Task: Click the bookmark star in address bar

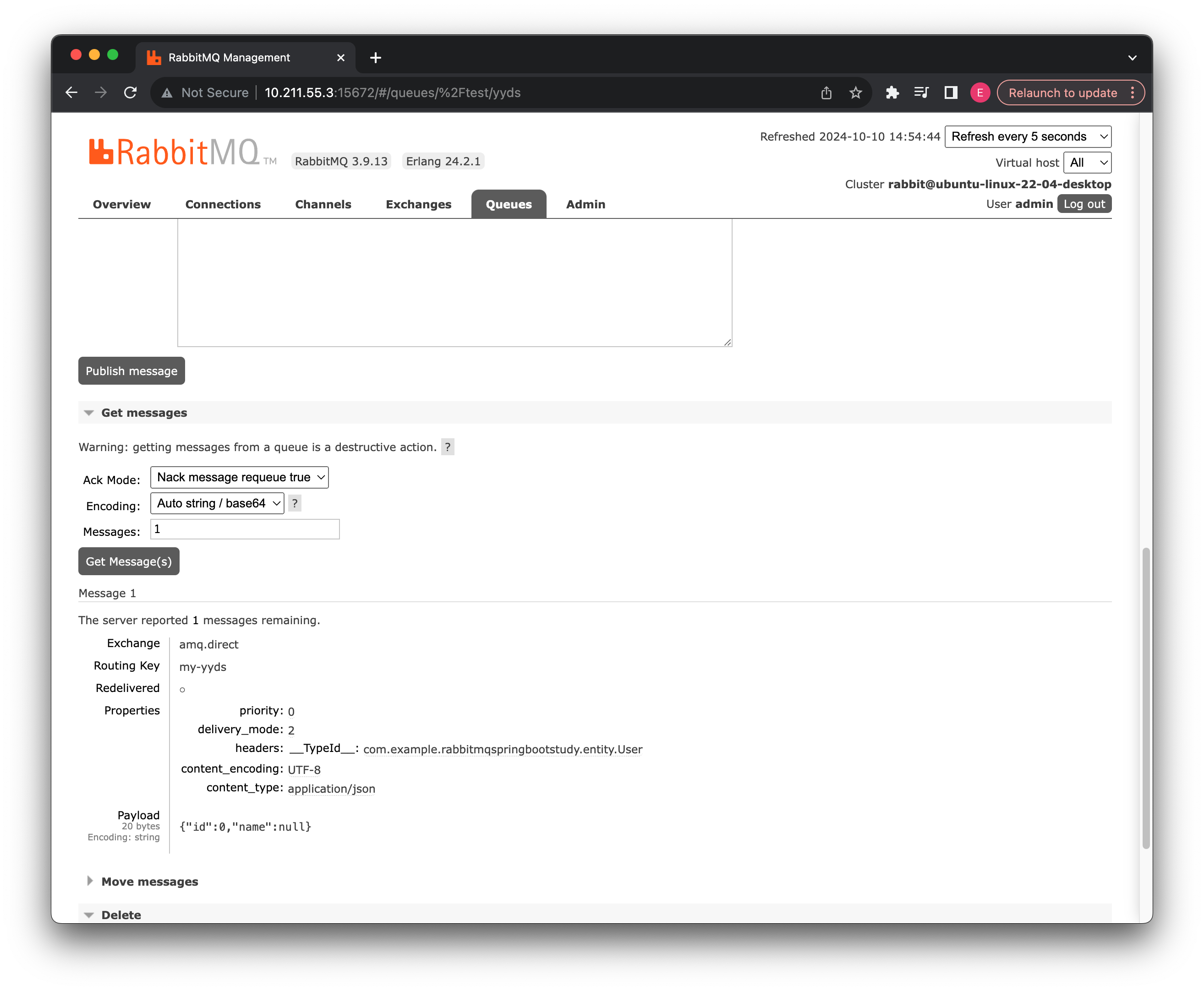Action: [855, 93]
